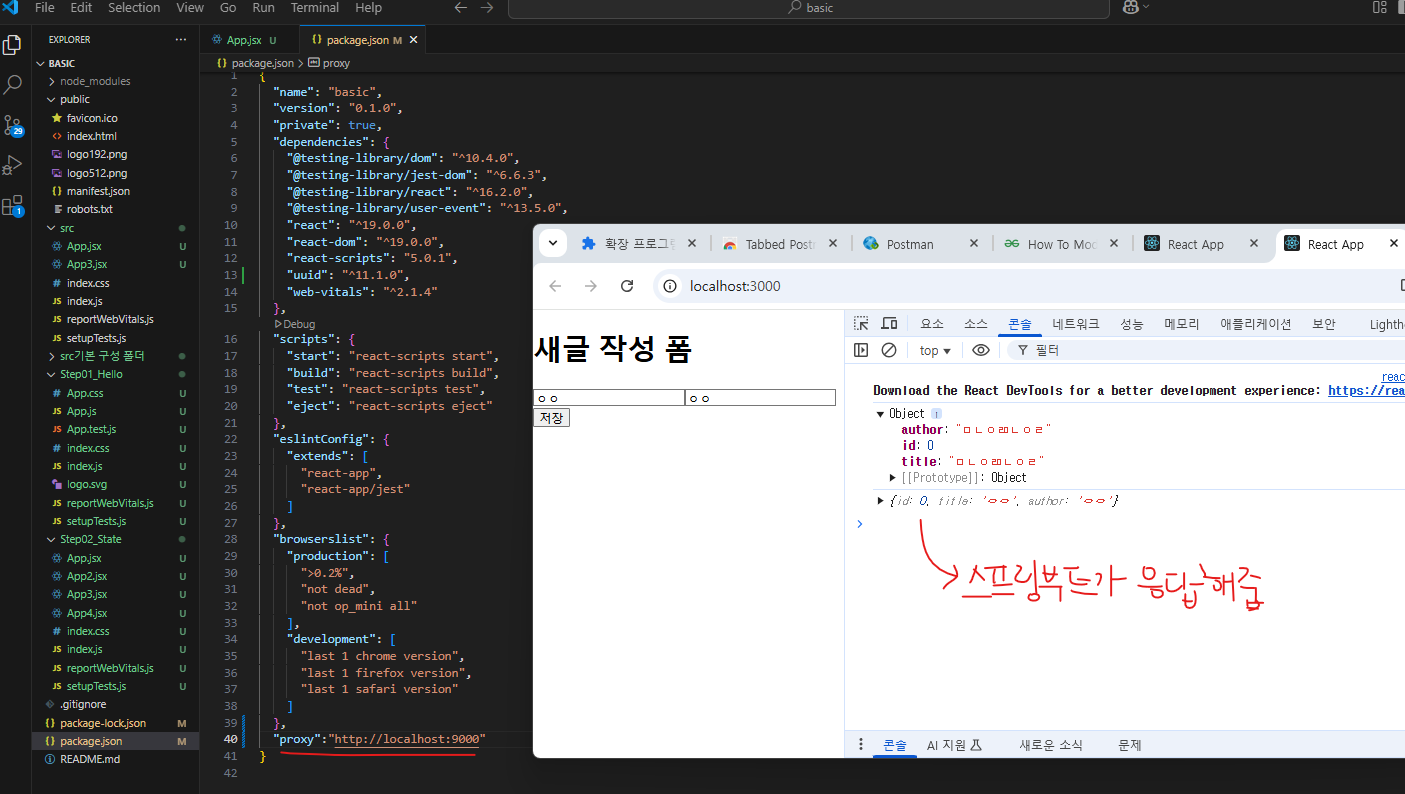Close the Tabbed Postman browser tab
The width and height of the screenshot is (1405, 794).
[x=832, y=244]
